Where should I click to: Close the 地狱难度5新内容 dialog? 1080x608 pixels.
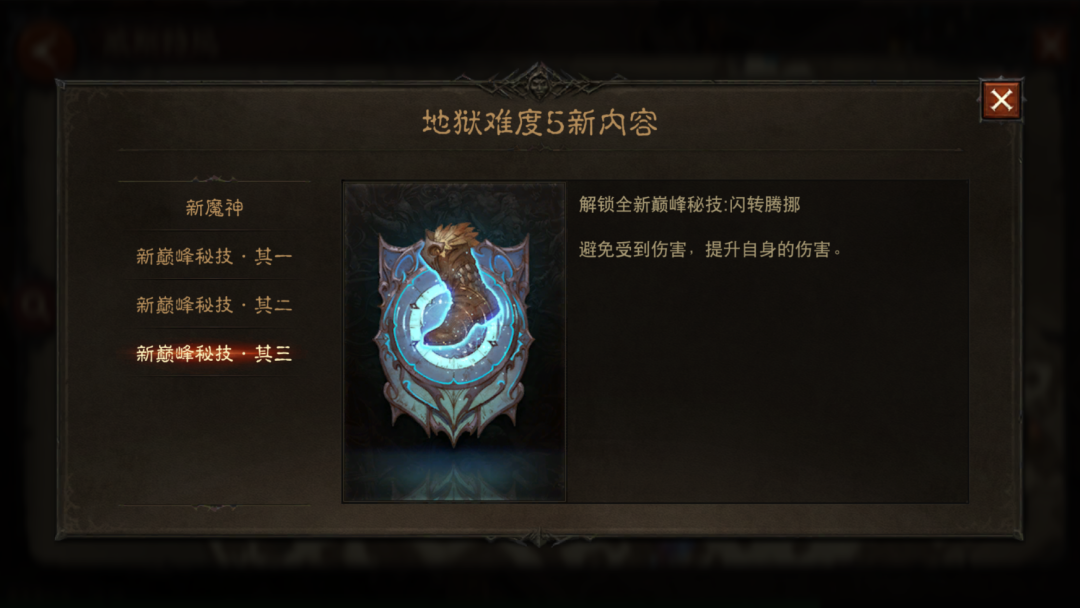click(x=1001, y=100)
